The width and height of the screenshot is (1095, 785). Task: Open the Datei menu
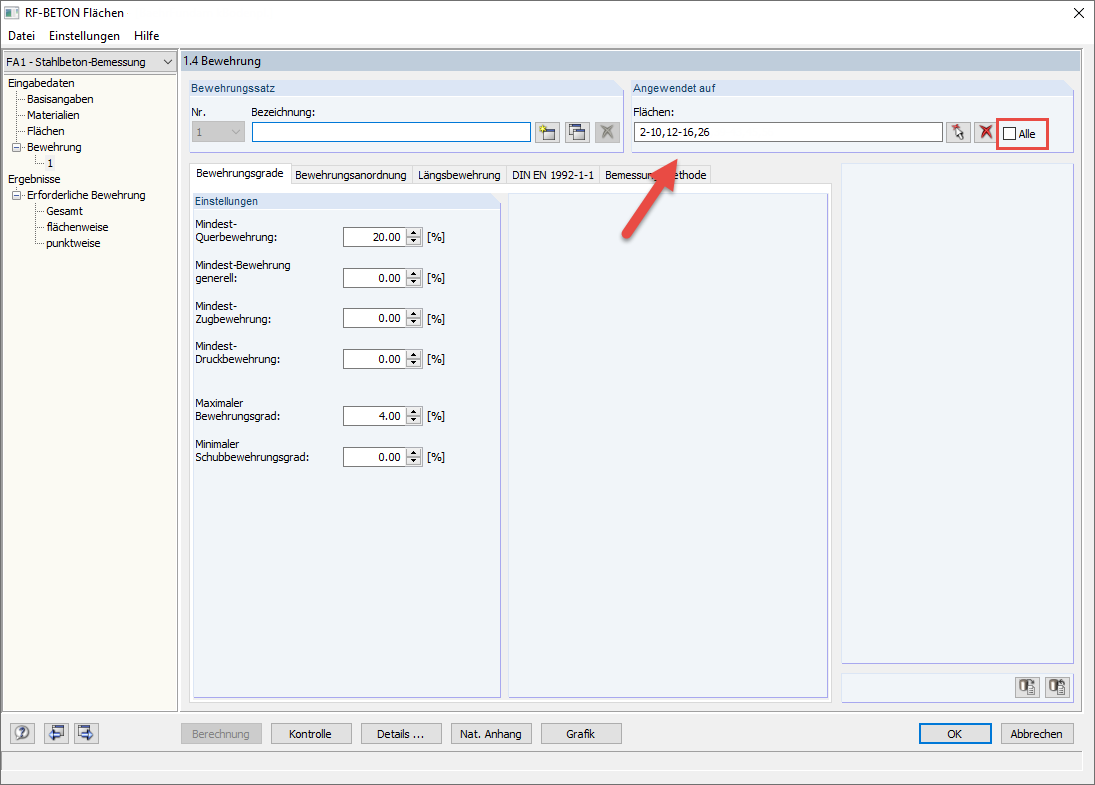point(22,36)
